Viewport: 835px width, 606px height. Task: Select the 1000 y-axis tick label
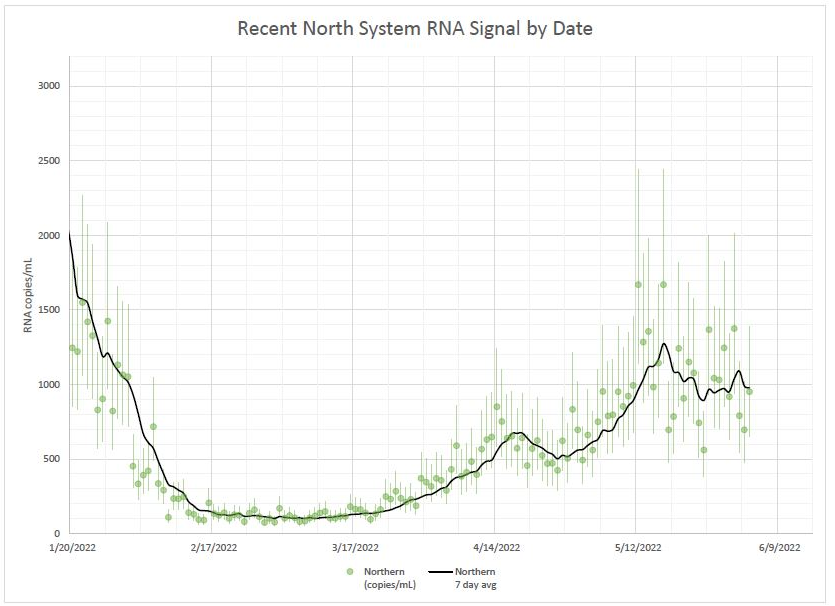(x=48, y=385)
